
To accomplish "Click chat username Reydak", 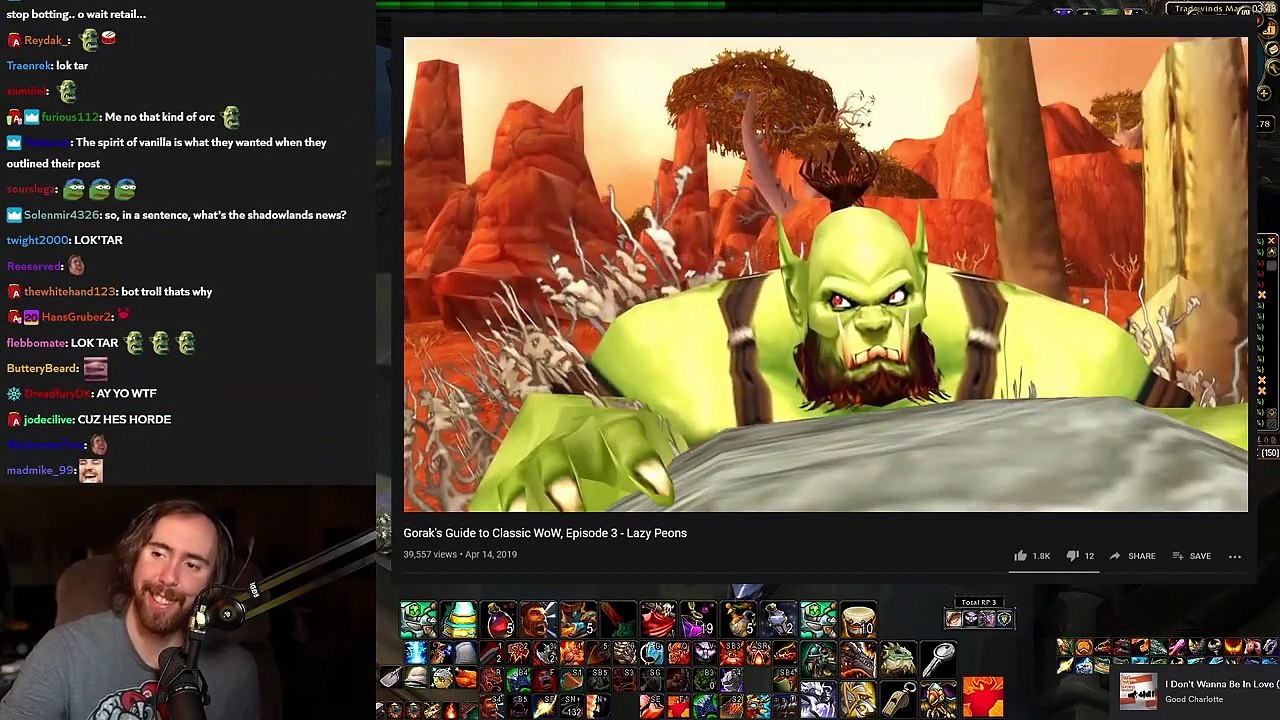I will 46,40.
